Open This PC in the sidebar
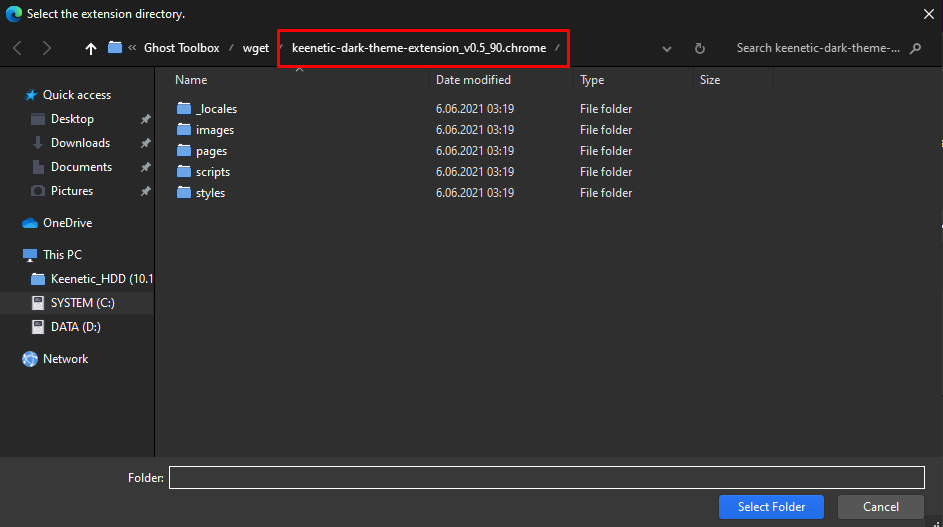The width and height of the screenshot is (943, 527). 62,255
